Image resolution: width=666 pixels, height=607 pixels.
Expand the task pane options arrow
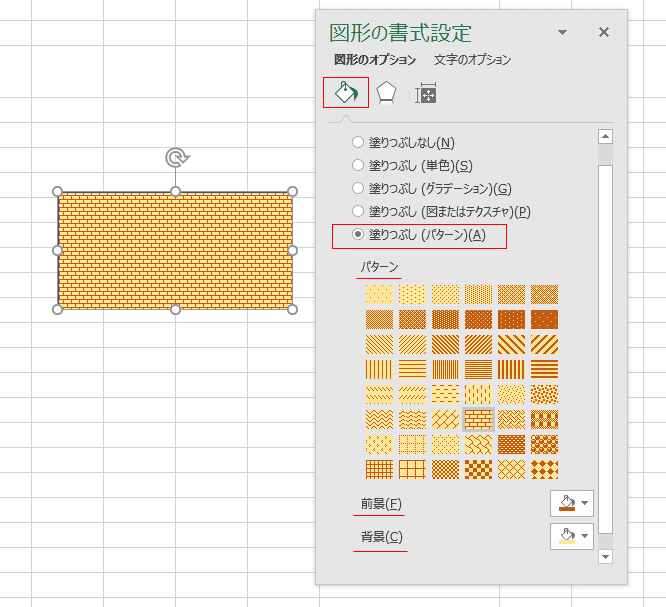coord(562,33)
